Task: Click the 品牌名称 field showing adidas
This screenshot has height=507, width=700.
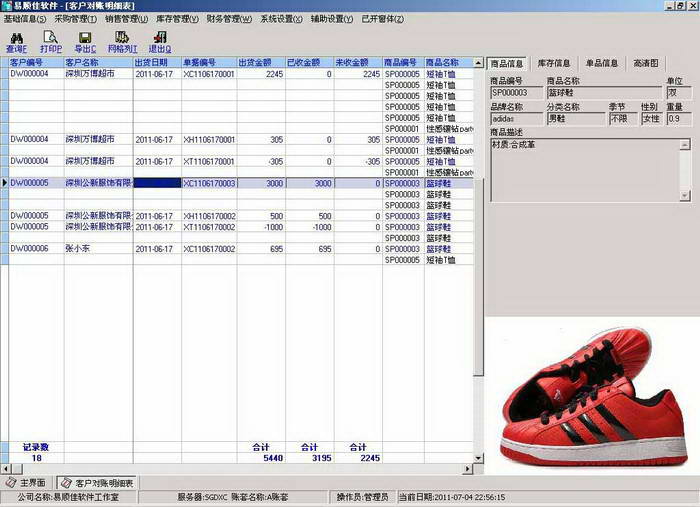Action: 516,119
